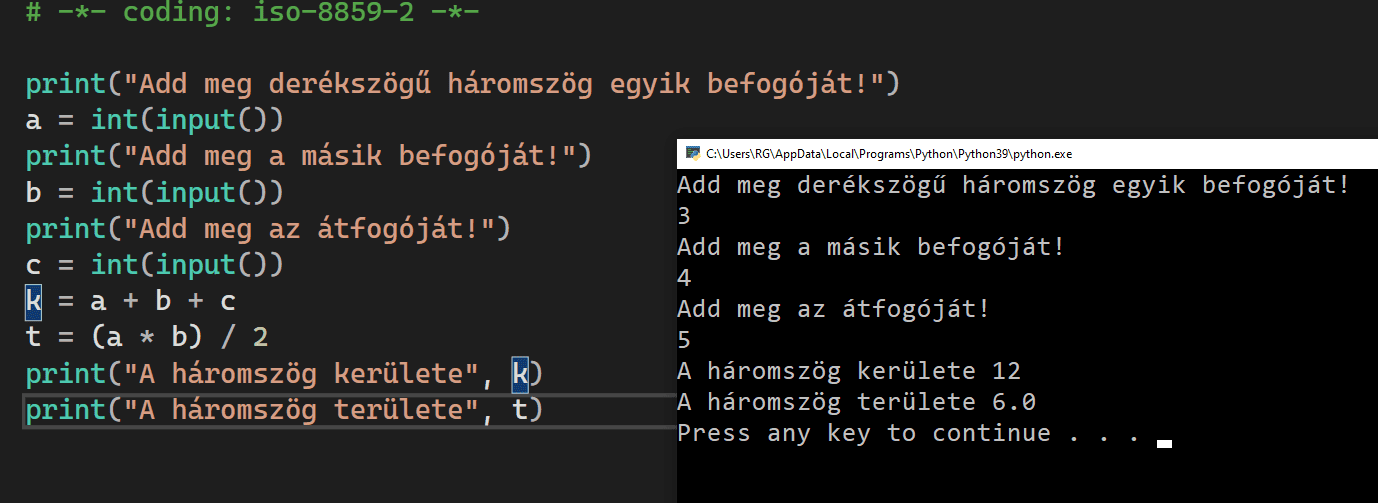The width and height of the screenshot is (1378, 503).
Task: Click the console input value 3
Action: click(684, 216)
